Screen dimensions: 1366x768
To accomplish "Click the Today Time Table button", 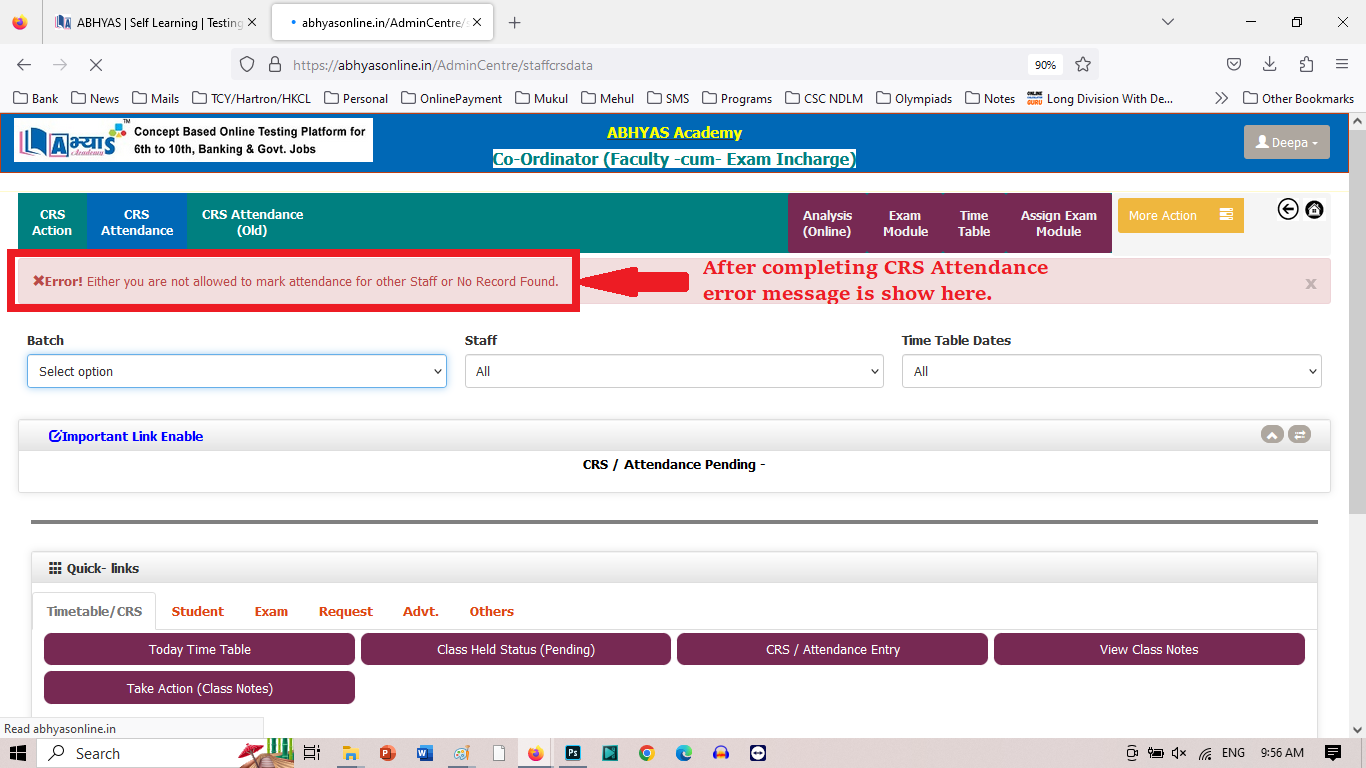I will (x=199, y=649).
